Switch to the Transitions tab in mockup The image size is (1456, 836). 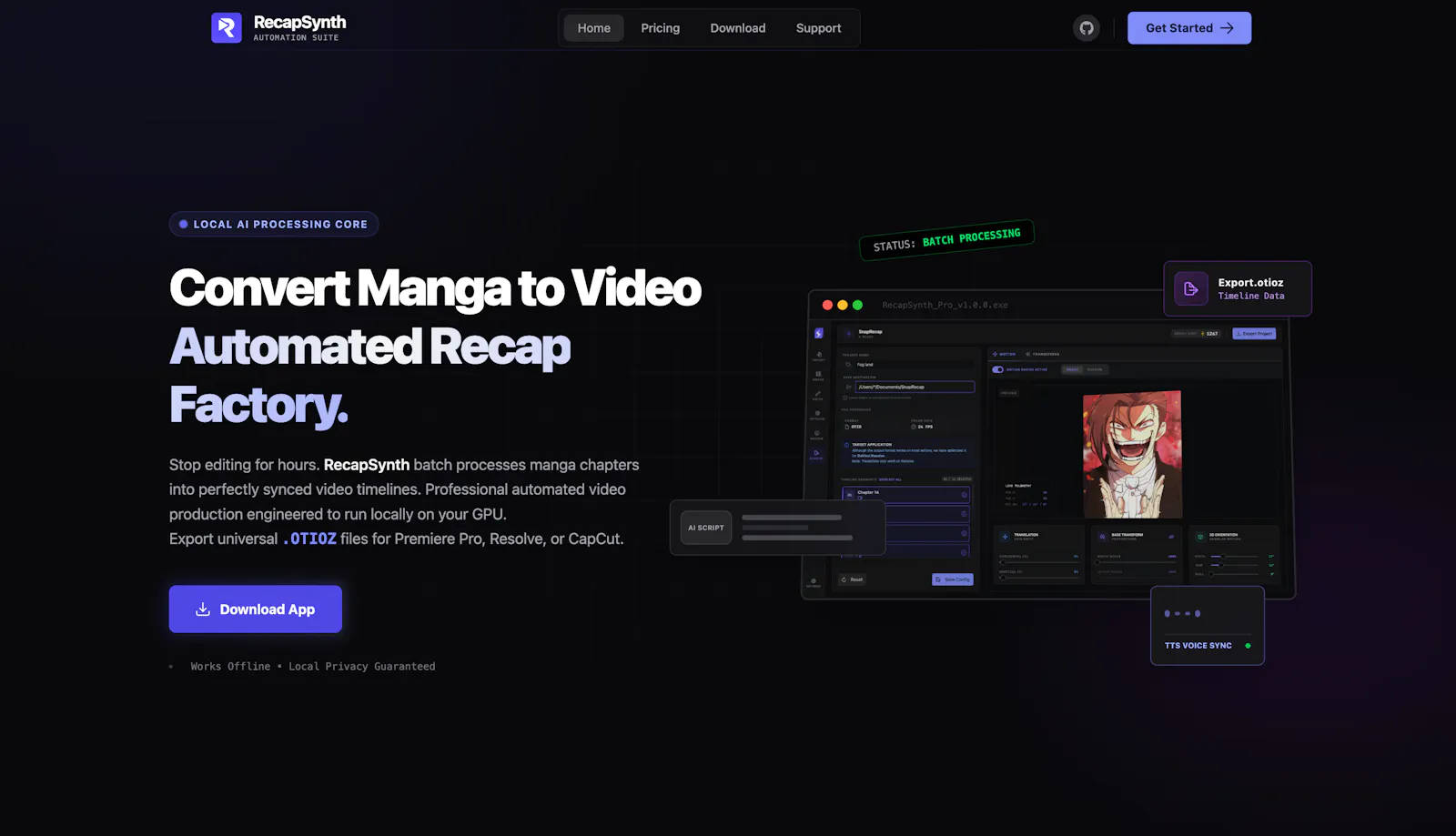[x=1042, y=354]
